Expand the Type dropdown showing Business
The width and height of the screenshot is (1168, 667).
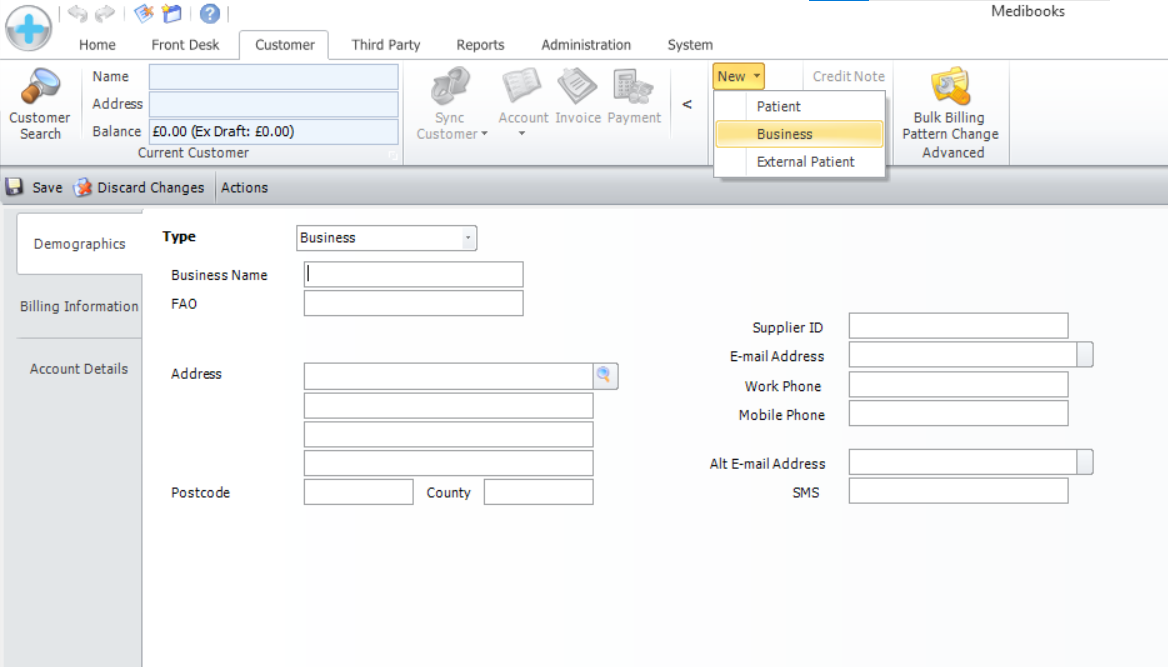point(467,238)
